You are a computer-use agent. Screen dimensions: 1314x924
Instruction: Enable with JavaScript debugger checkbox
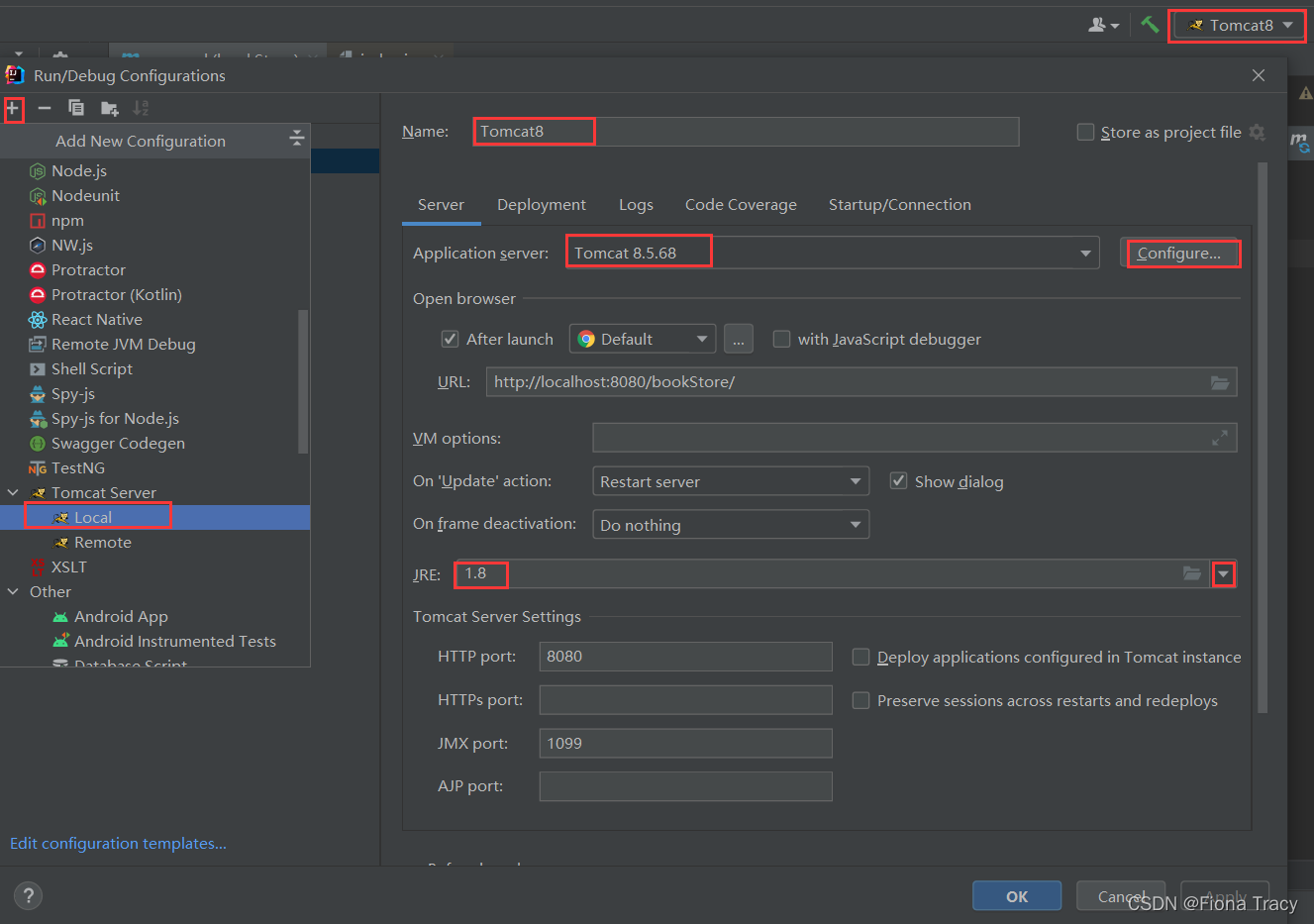[781, 339]
